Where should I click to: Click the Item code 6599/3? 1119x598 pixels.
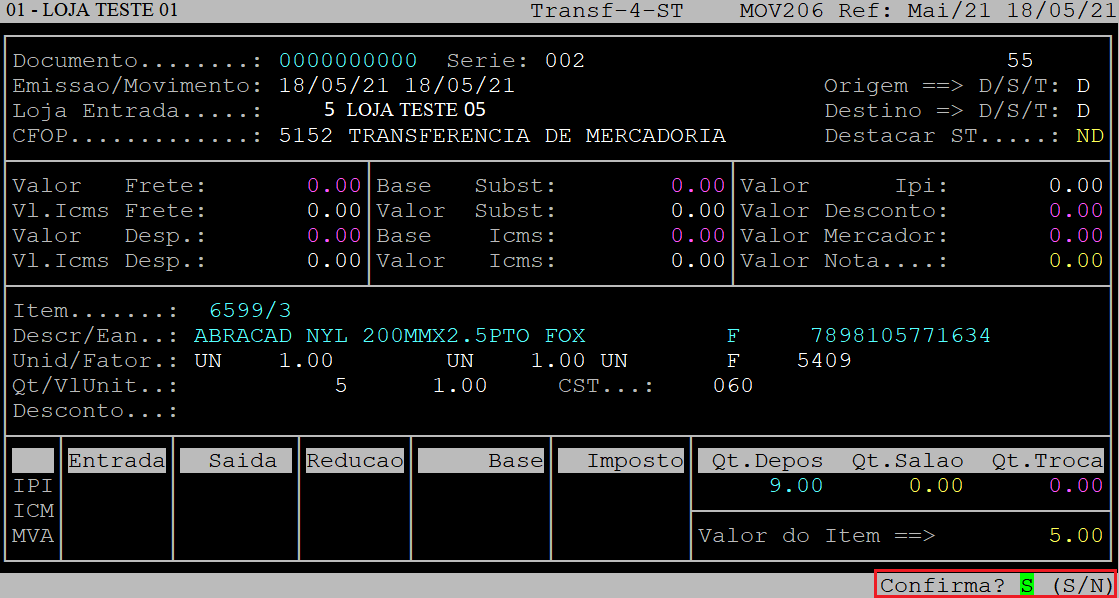pyautogui.click(x=250, y=311)
